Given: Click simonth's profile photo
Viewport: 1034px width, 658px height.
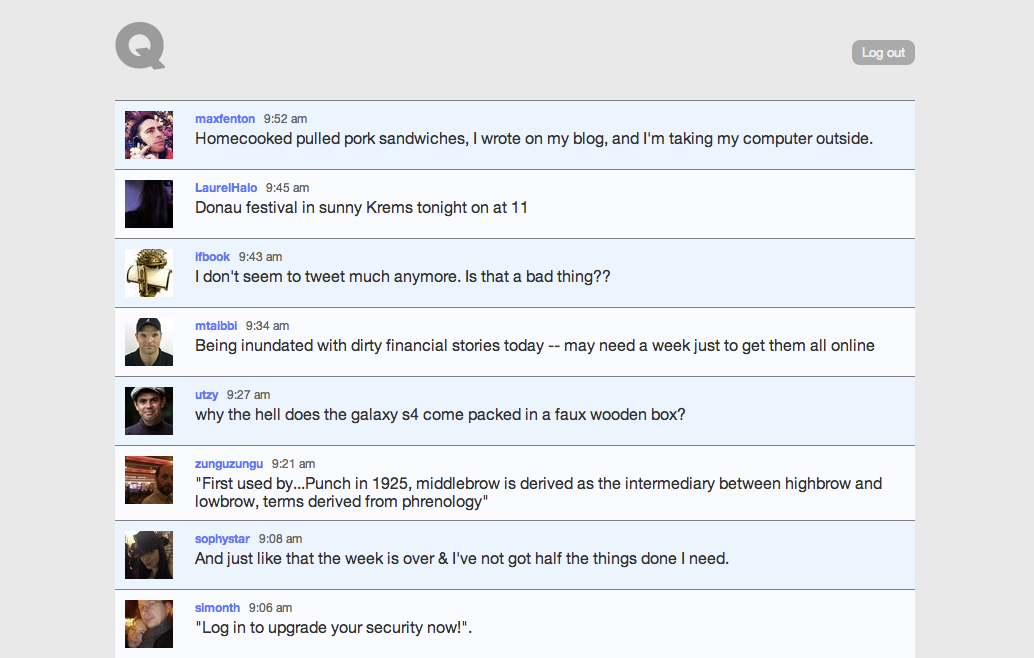Looking at the screenshot, I should click(x=149, y=624).
